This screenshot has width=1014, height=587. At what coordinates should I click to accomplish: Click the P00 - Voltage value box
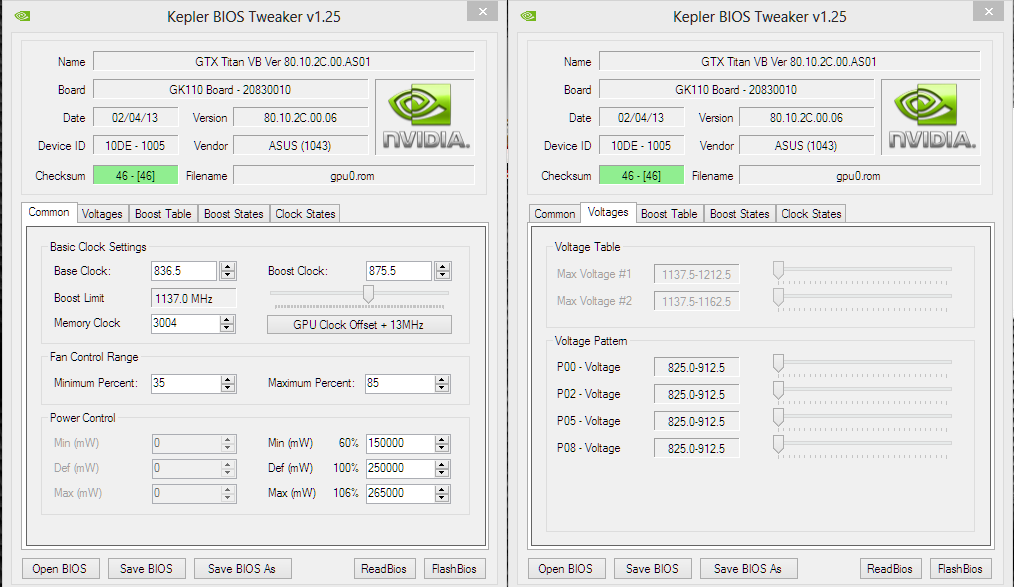click(696, 367)
